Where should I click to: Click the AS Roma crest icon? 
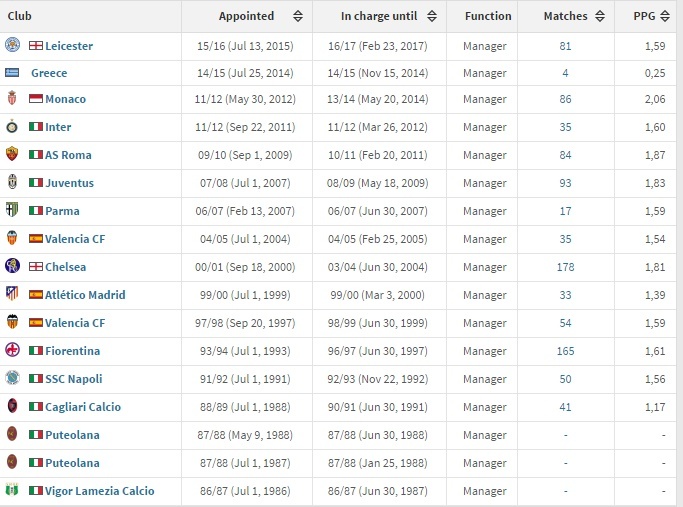[x=12, y=155]
